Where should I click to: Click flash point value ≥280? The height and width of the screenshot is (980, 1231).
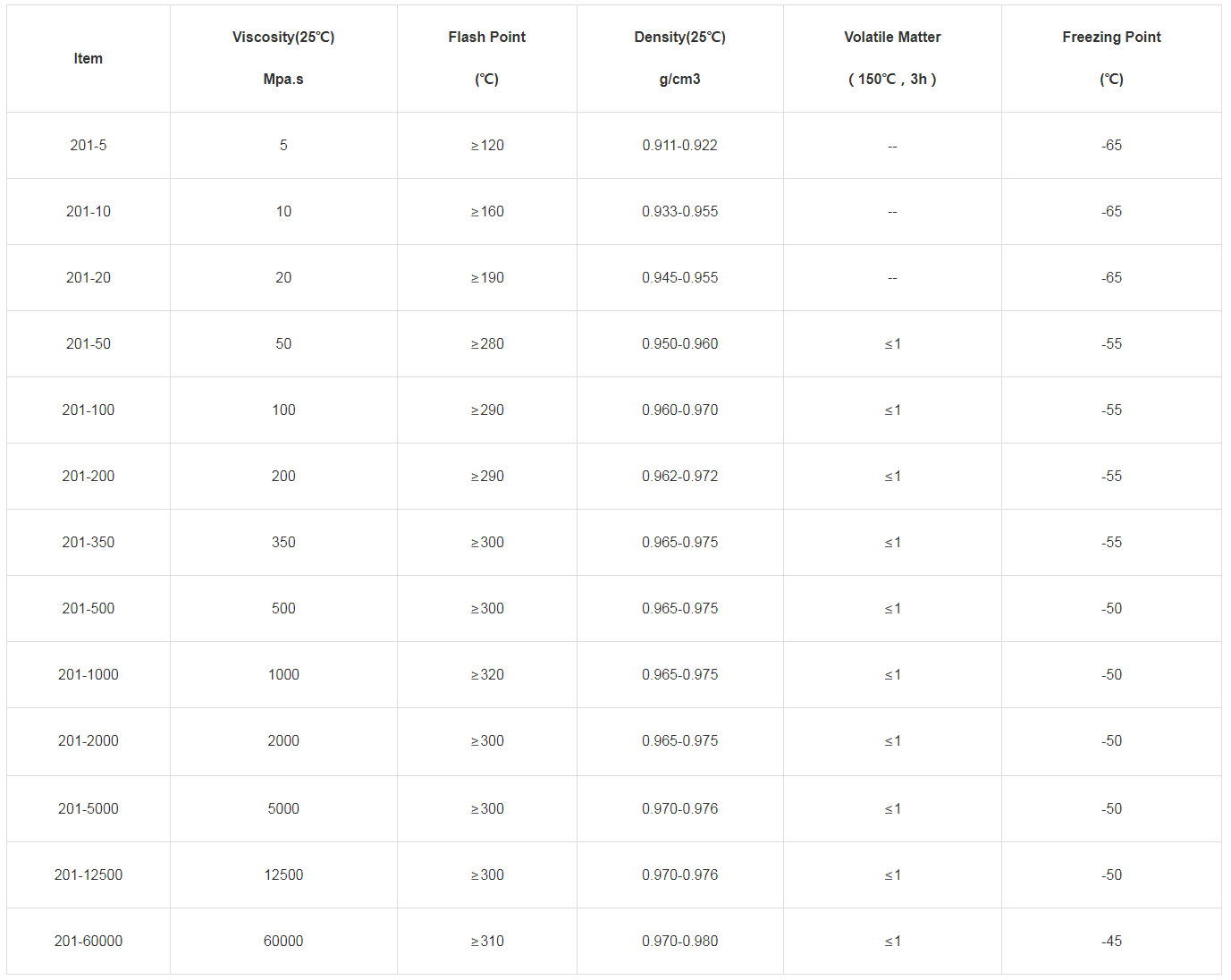(487, 343)
